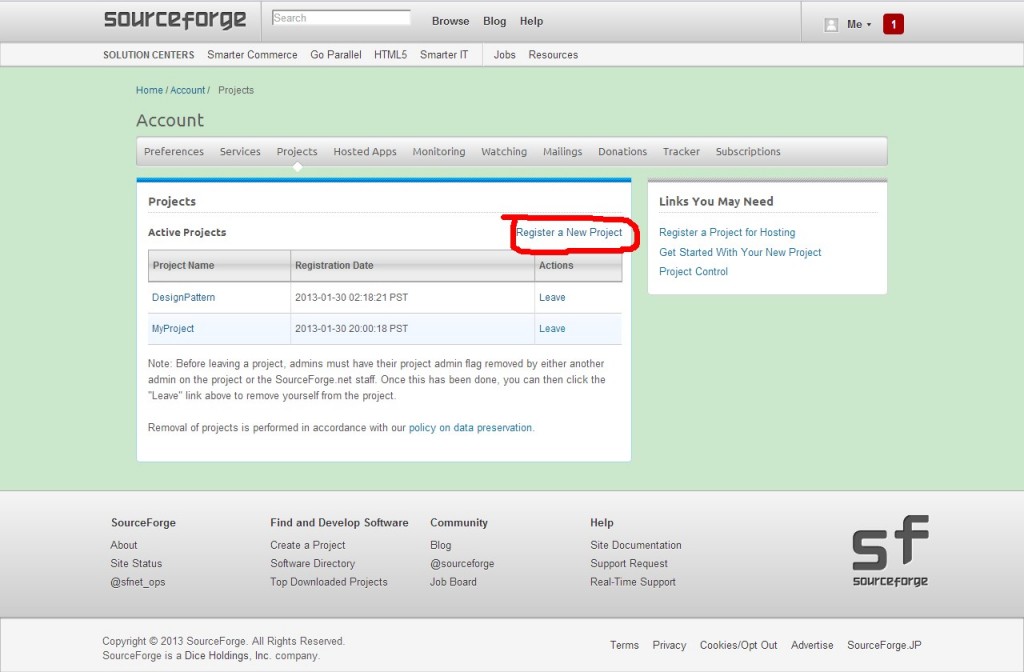Click the Terms link at the bottom
Viewport: 1024px width, 672px height.
pos(624,645)
